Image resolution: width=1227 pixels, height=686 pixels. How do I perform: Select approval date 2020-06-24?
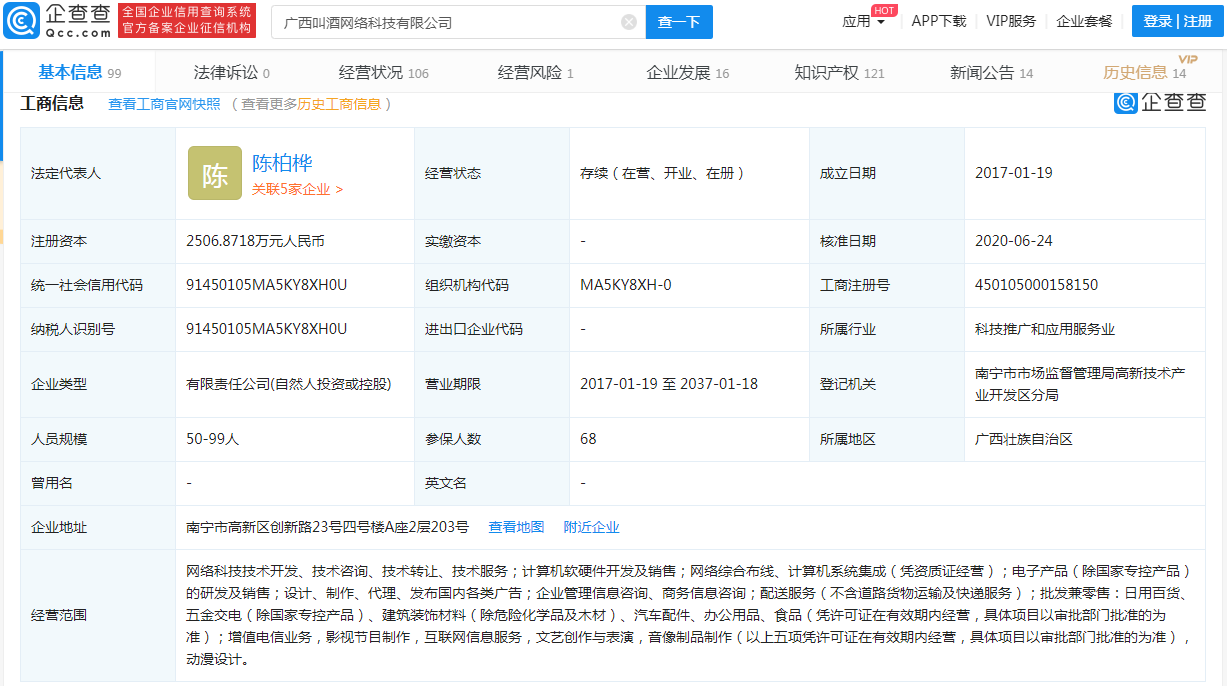[x=1014, y=241]
